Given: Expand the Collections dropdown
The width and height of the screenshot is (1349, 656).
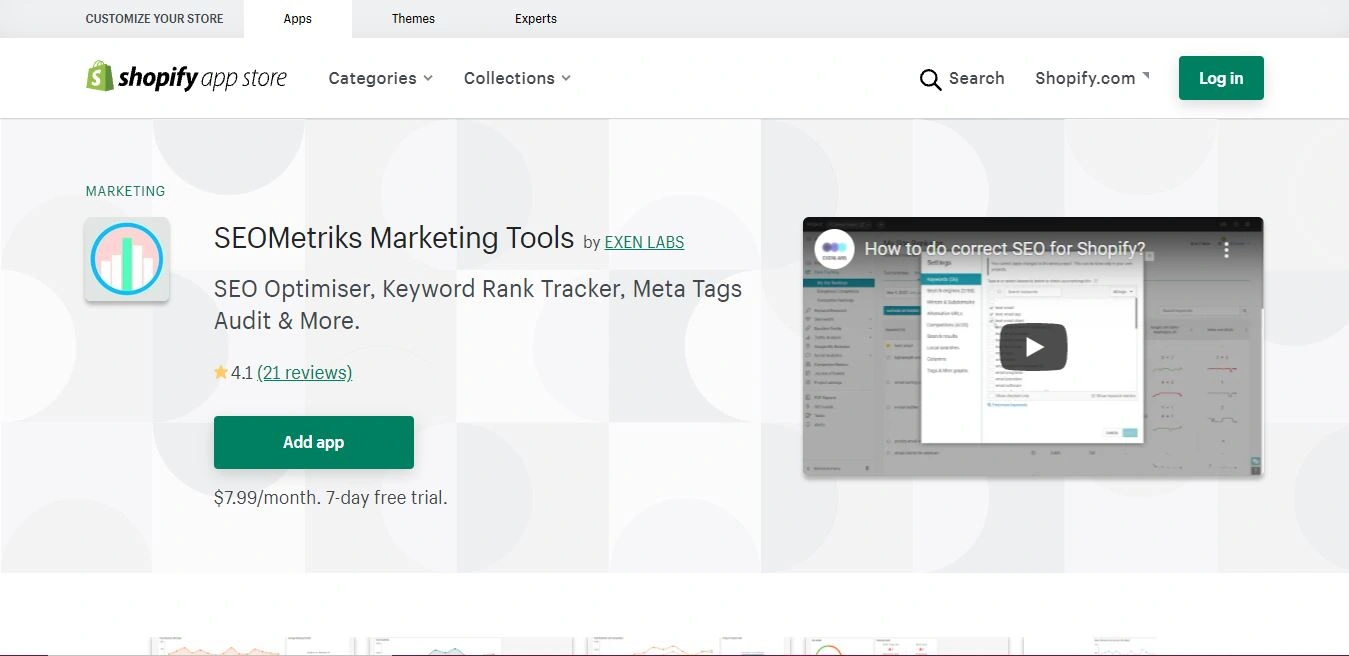Looking at the screenshot, I should [517, 78].
